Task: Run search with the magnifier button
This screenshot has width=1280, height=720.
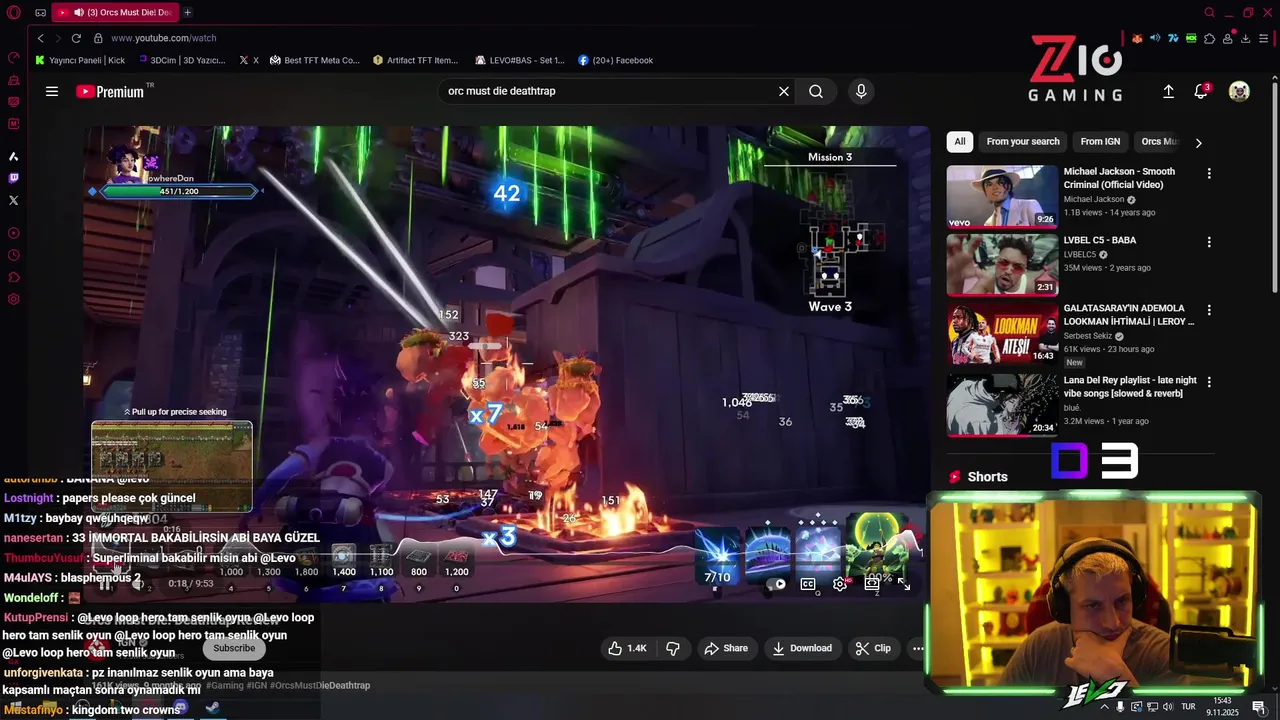Action: click(x=816, y=91)
